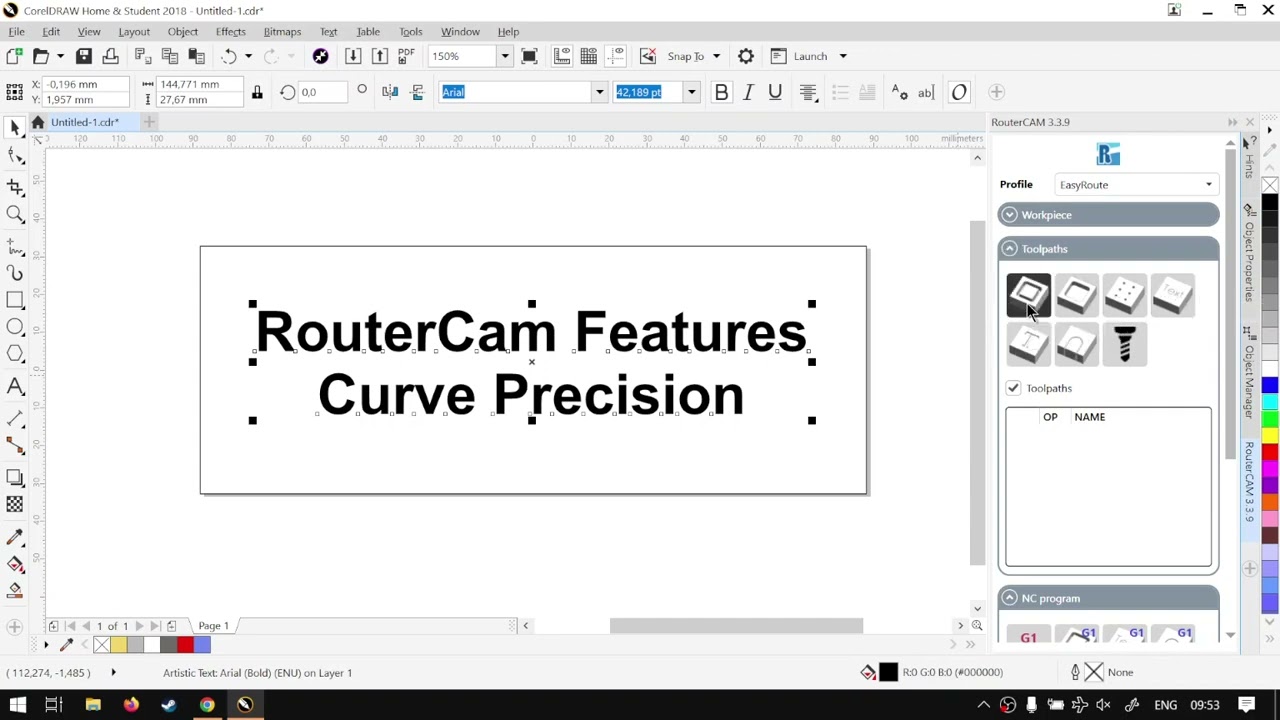
Task: Click the Profile toolpath icon in RouterCAM
Action: coord(1028,295)
